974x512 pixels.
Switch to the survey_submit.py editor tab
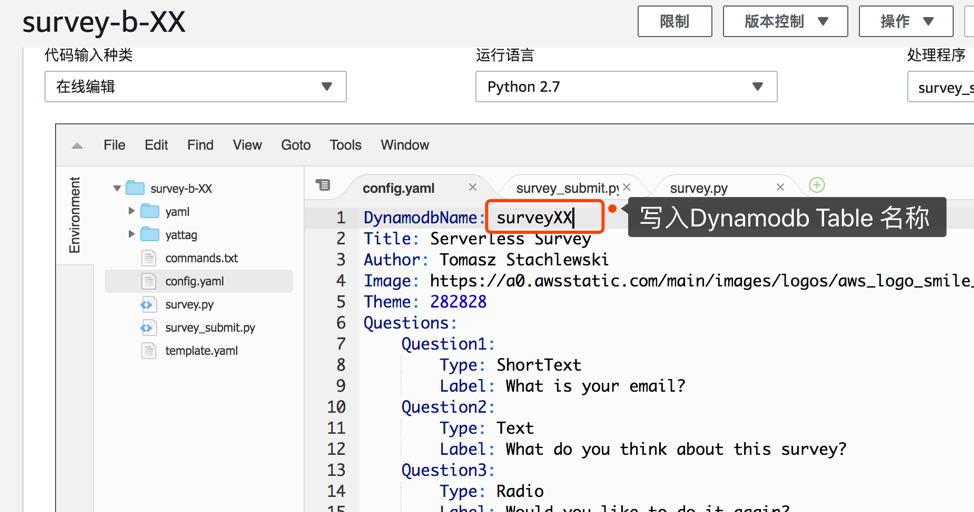coord(567,188)
